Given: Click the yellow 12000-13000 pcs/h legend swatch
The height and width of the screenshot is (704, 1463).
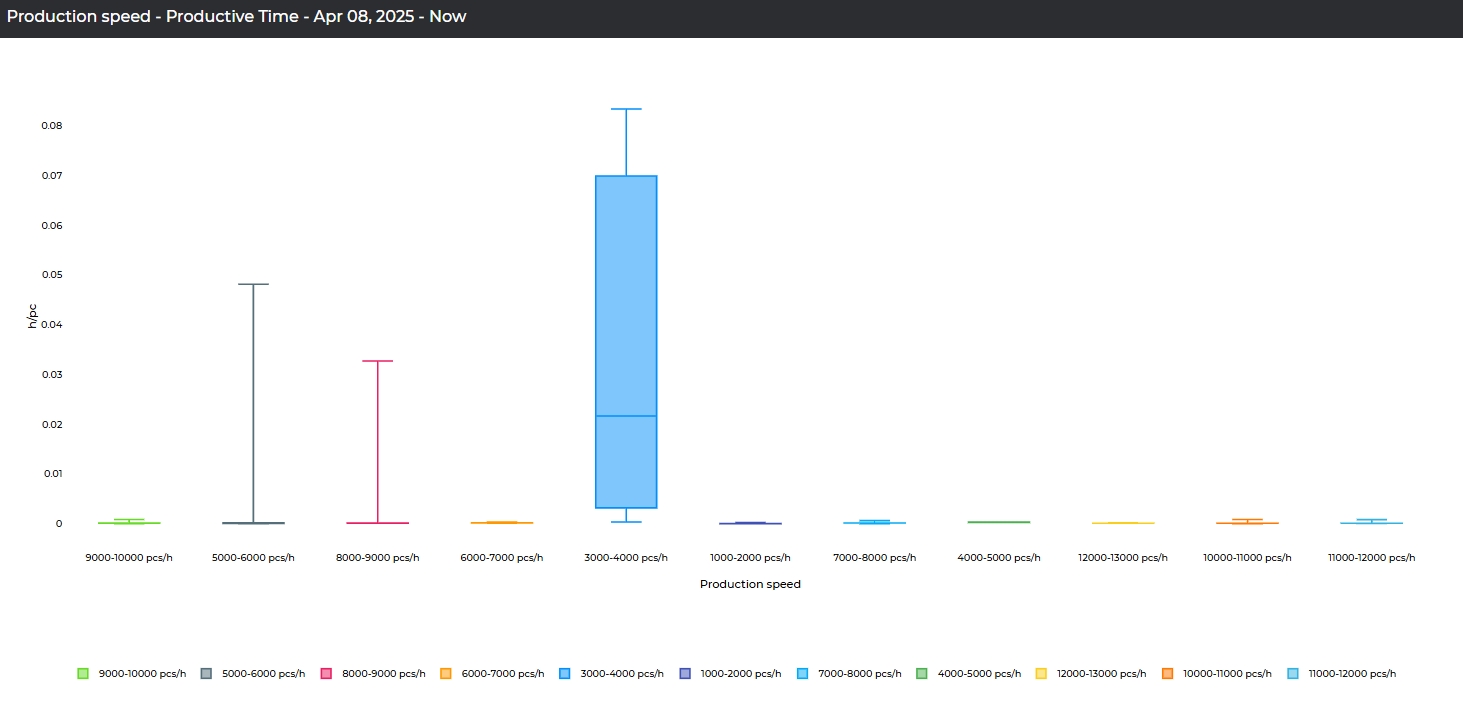Looking at the screenshot, I should tap(1041, 674).
